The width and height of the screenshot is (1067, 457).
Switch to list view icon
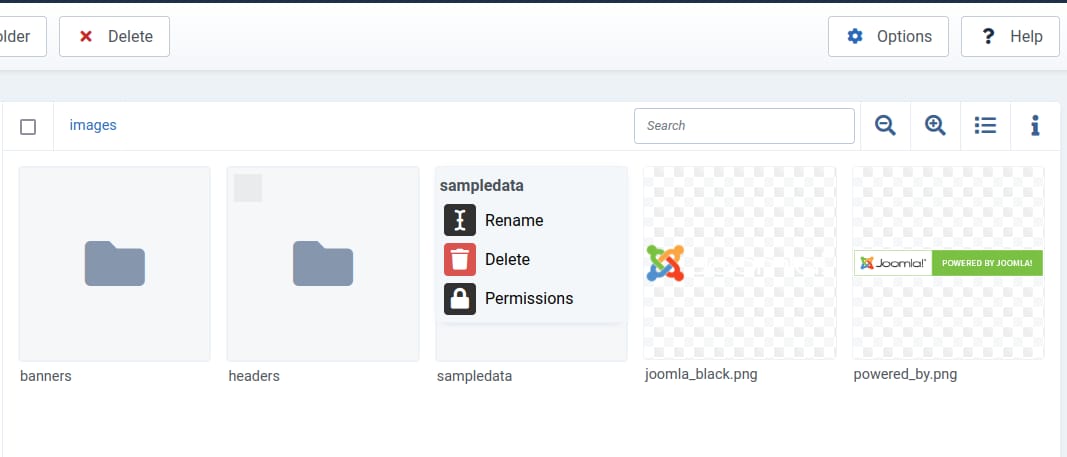click(985, 126)
